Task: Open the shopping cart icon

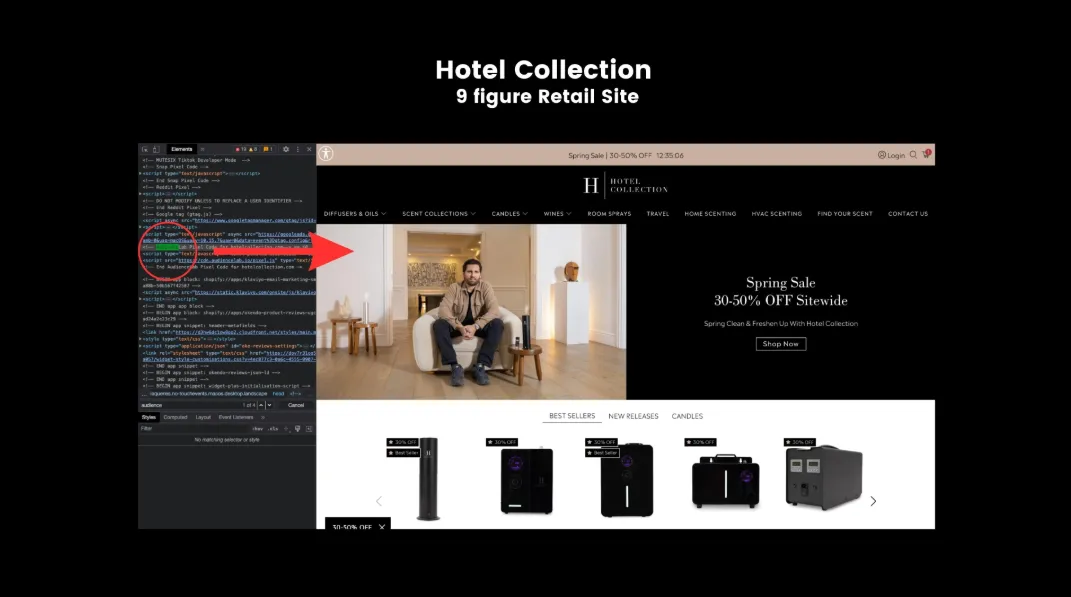Action: 926,154
